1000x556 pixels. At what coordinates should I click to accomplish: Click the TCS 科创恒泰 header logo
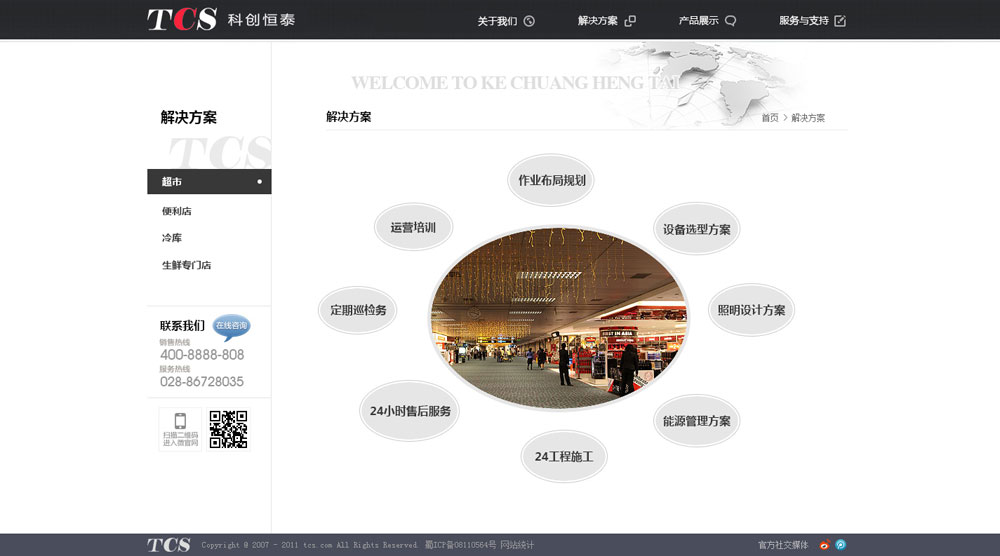click(x=221, y=19)
